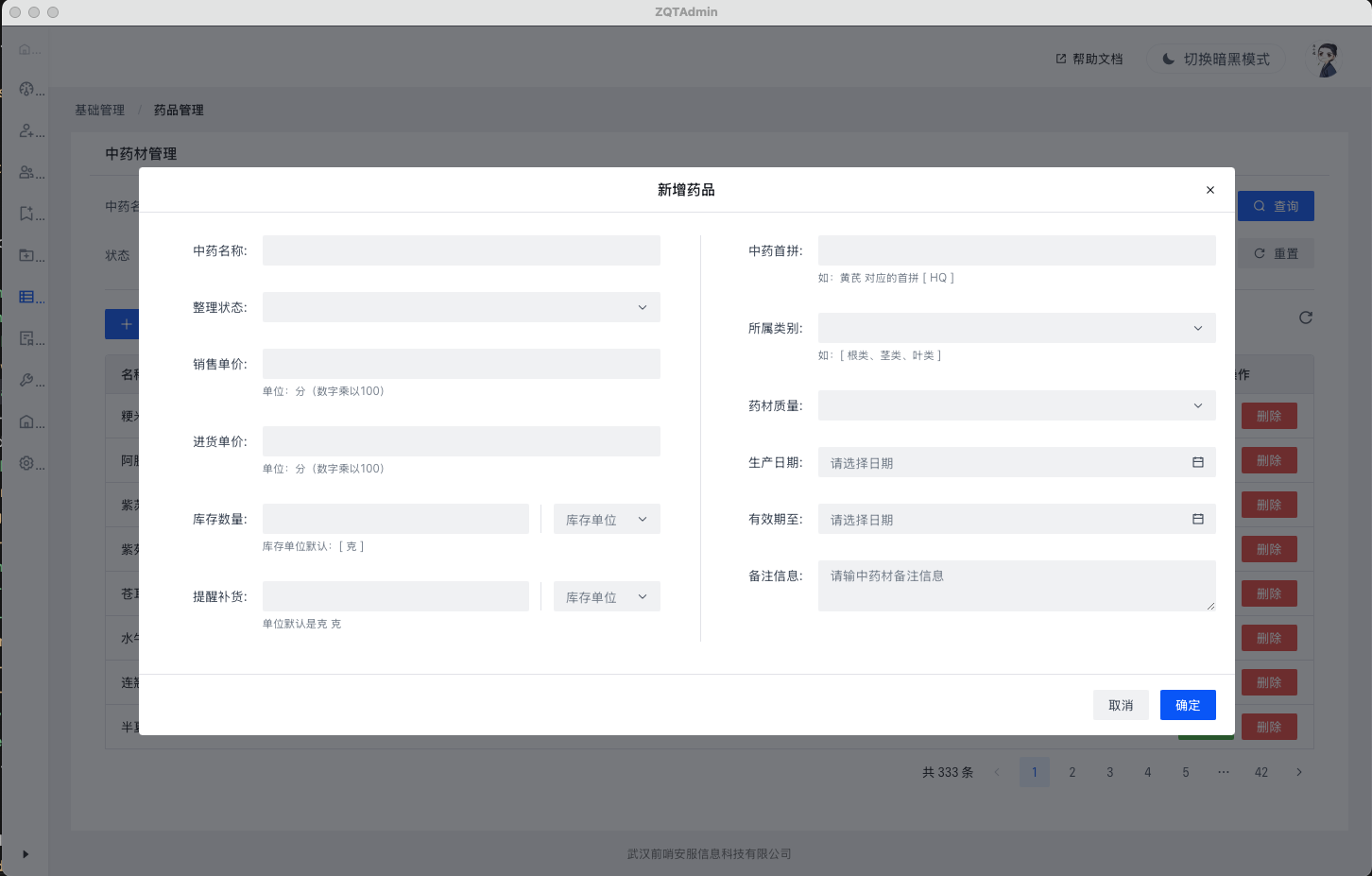Click 武汉前哨安服信息科技有限公司 footer text
This screenshot has width=1372, height=876.
[710, 853]
